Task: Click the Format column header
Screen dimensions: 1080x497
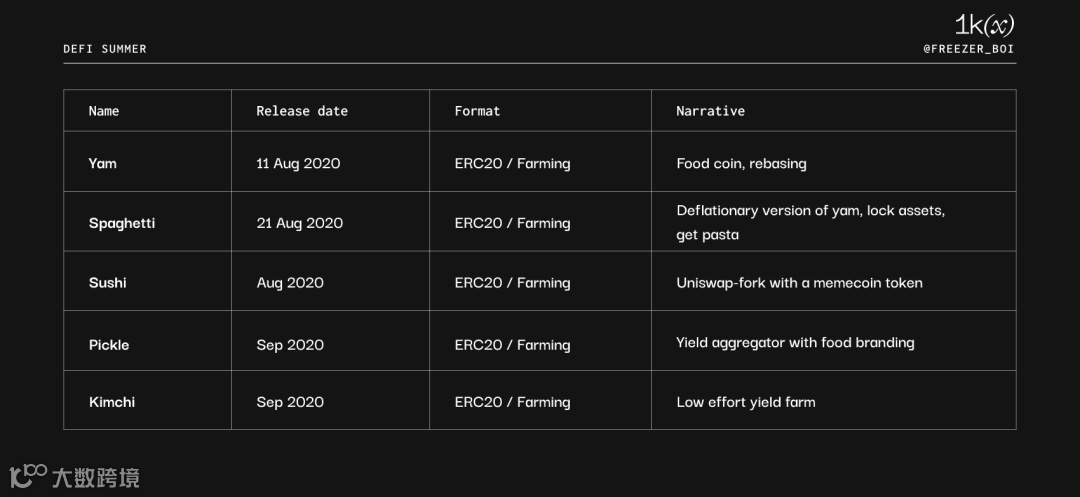Action: click(x=477, y=111)
